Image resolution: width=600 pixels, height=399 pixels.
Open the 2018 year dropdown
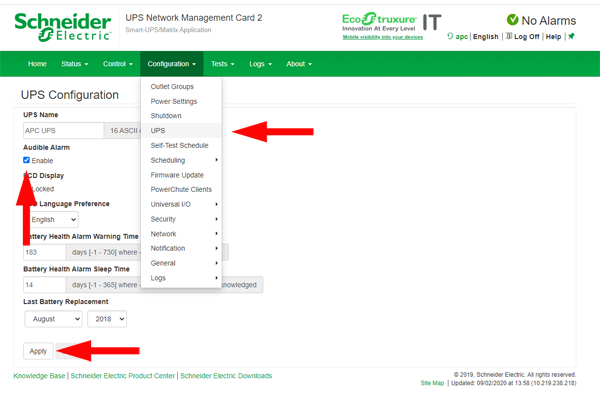(x=107, y=319)
